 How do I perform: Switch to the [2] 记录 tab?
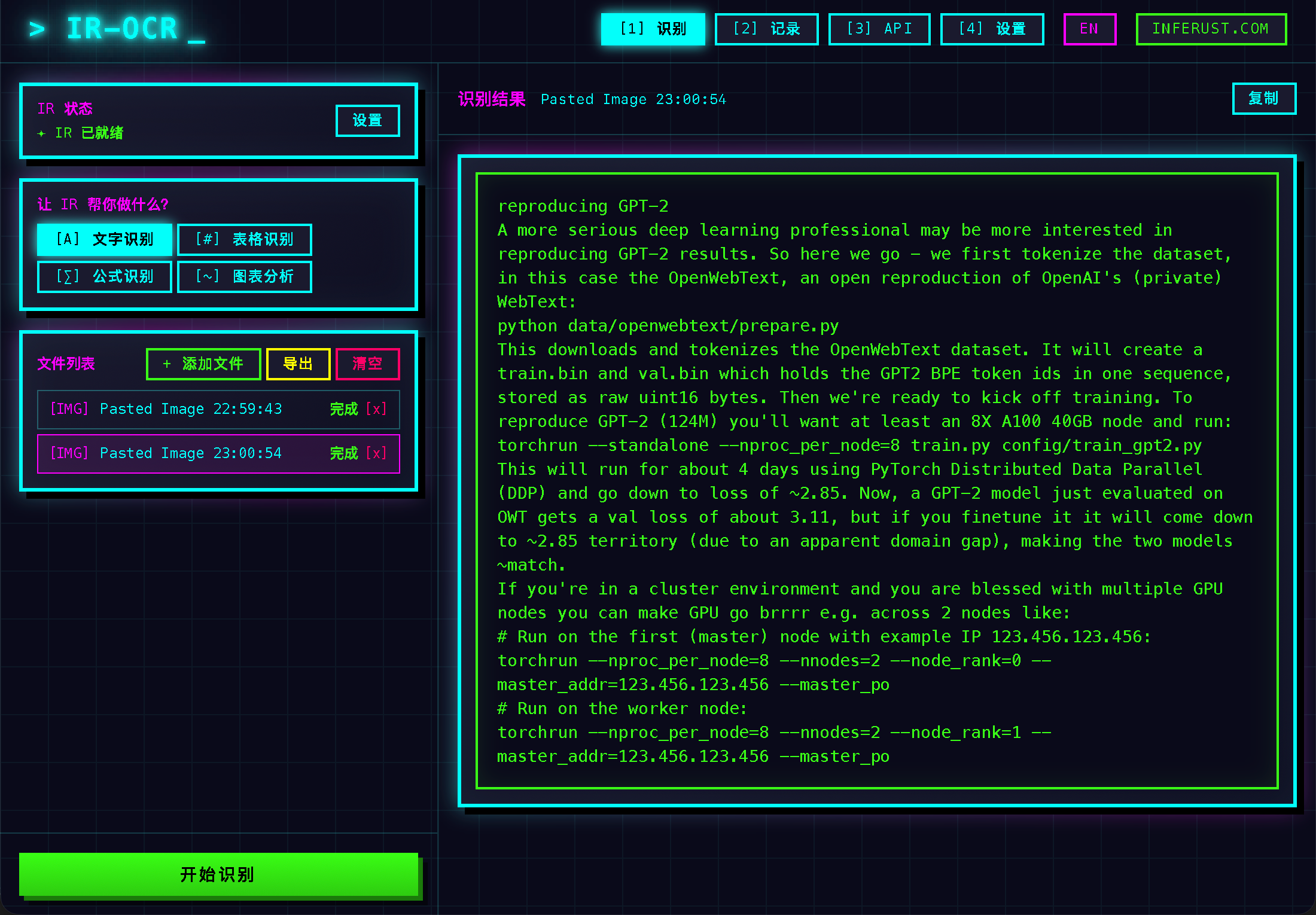click(766, 29)
